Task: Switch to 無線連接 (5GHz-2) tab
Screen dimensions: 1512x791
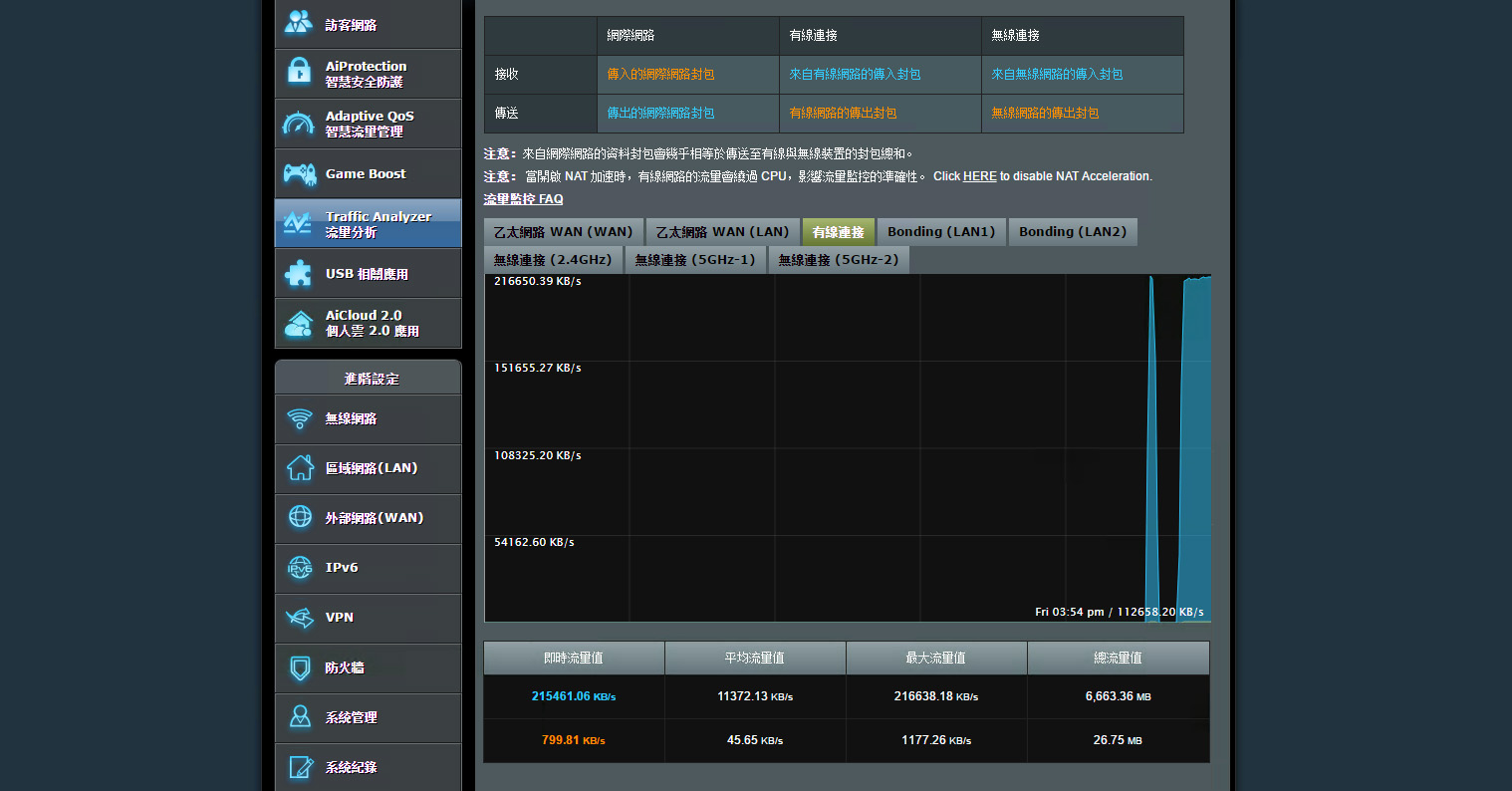Action: coord(839,260)
